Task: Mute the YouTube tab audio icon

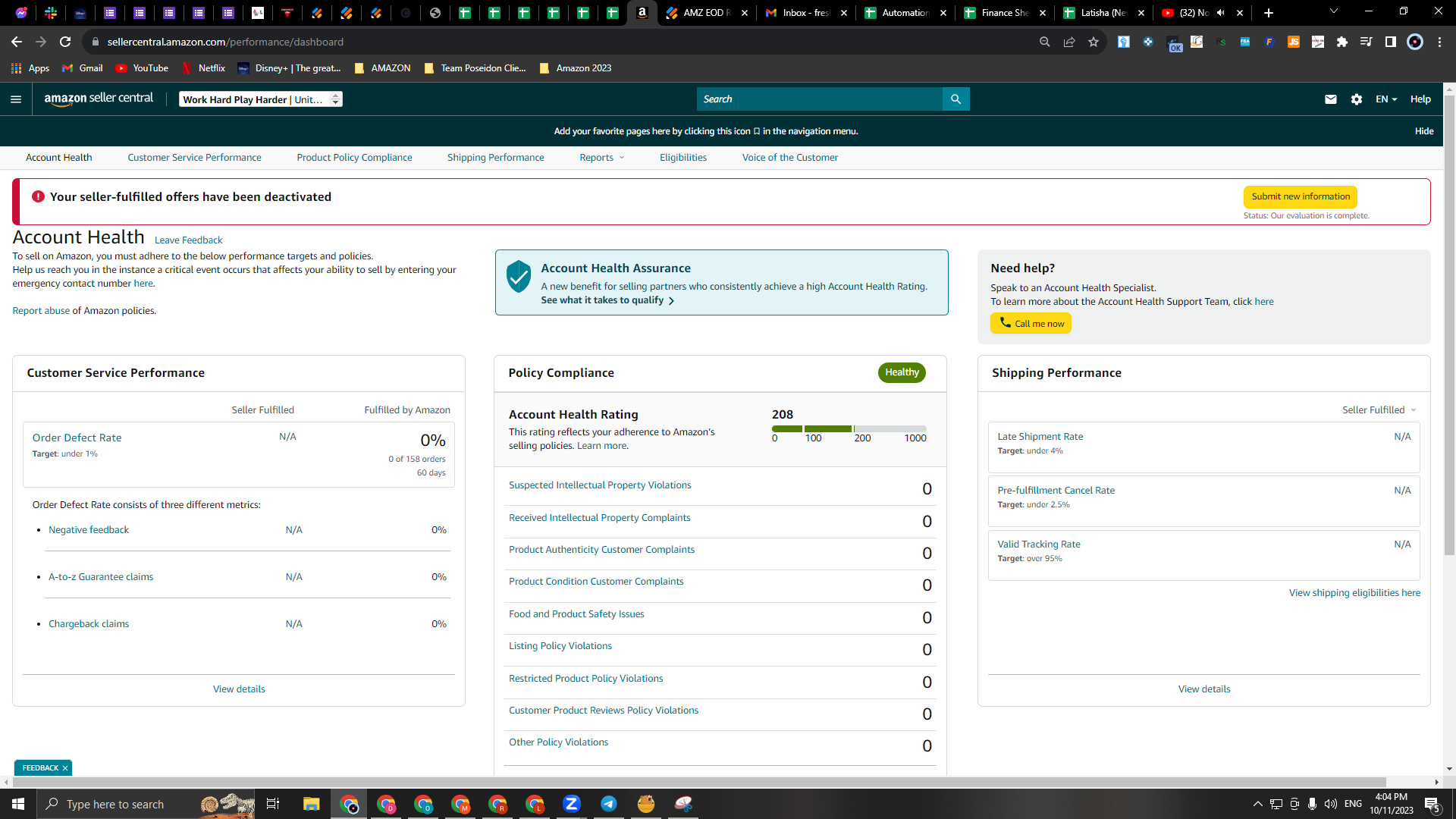Action: [1220, 13]
